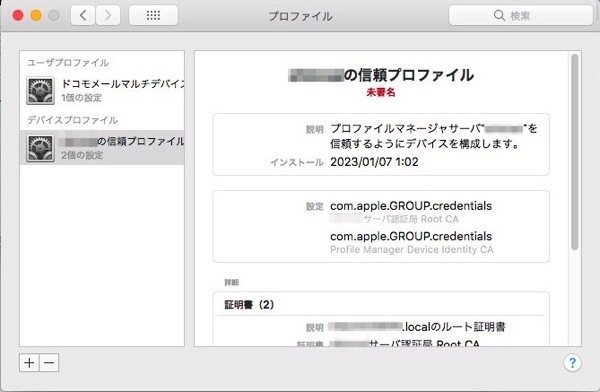Minimize the window with the yellow button
This screenshot has height=392, width=600.
[x=36, y=15]
